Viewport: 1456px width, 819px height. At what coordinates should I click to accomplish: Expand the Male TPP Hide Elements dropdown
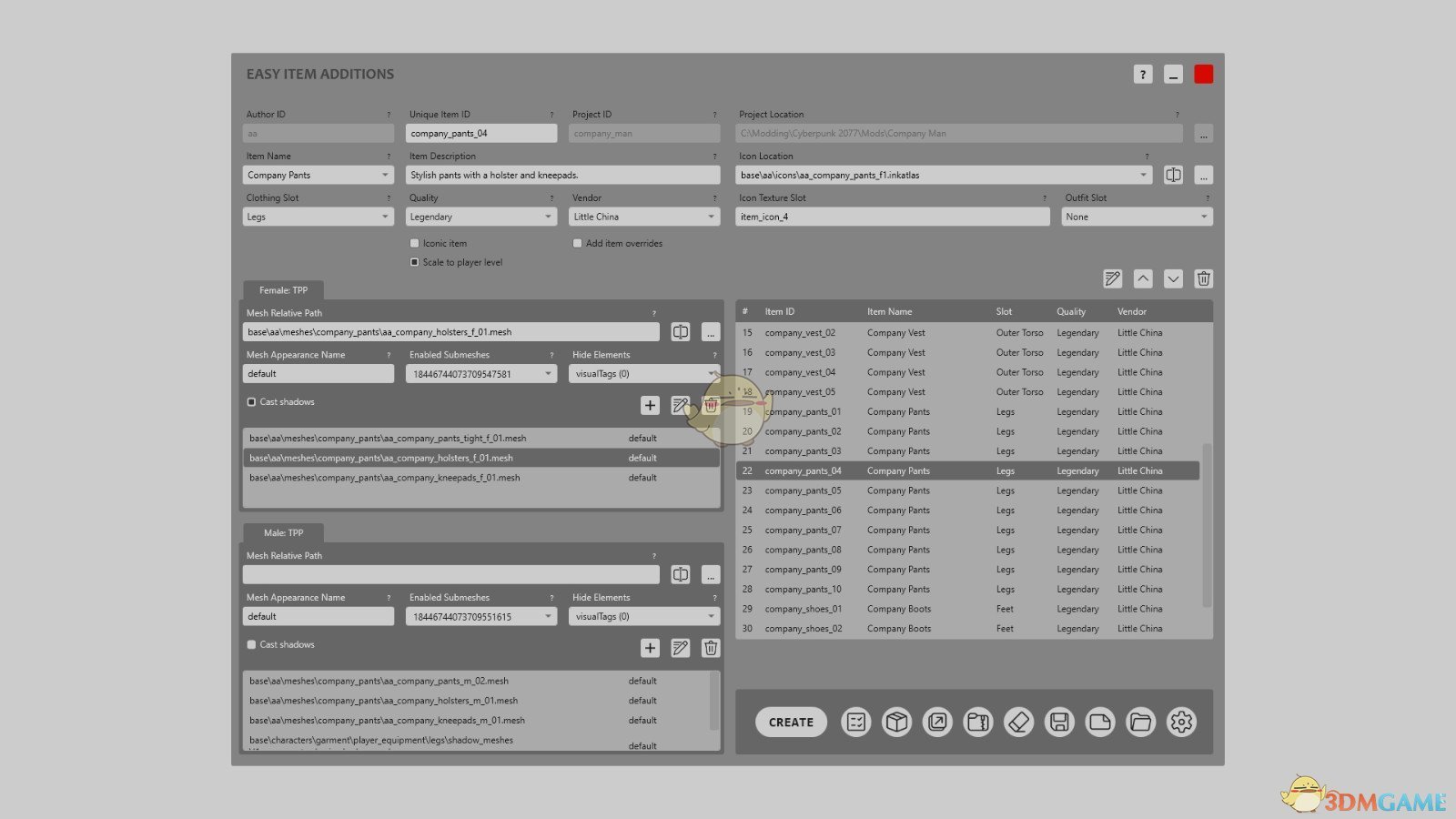tap(644, 616)
